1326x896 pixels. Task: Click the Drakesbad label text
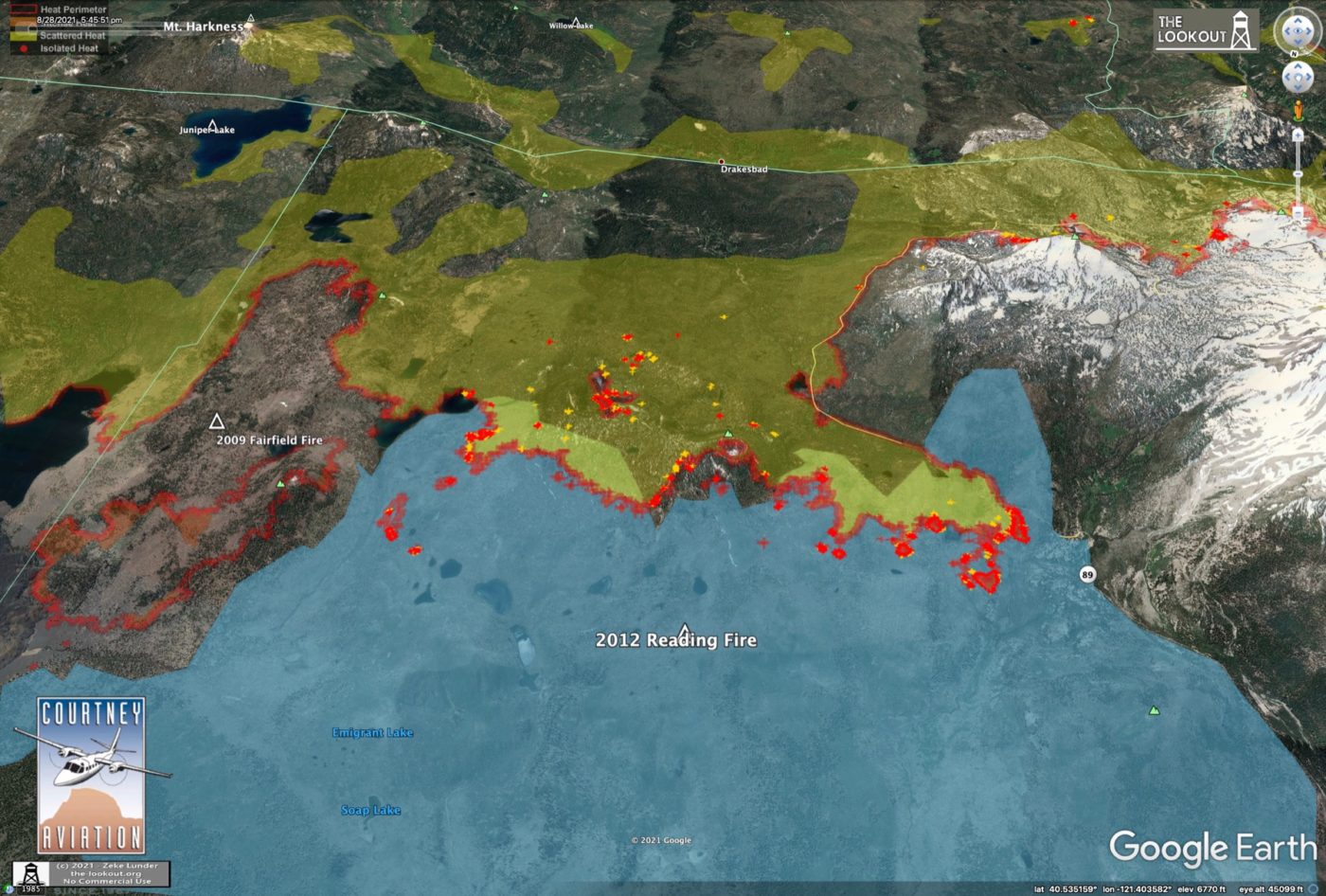[x=744, y=170]
